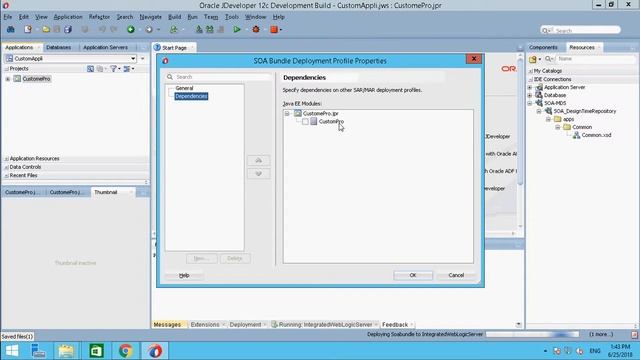Click the red Terminate stop icon
The width and height of the screenshot is (640, 360).
tap(274, 29)
